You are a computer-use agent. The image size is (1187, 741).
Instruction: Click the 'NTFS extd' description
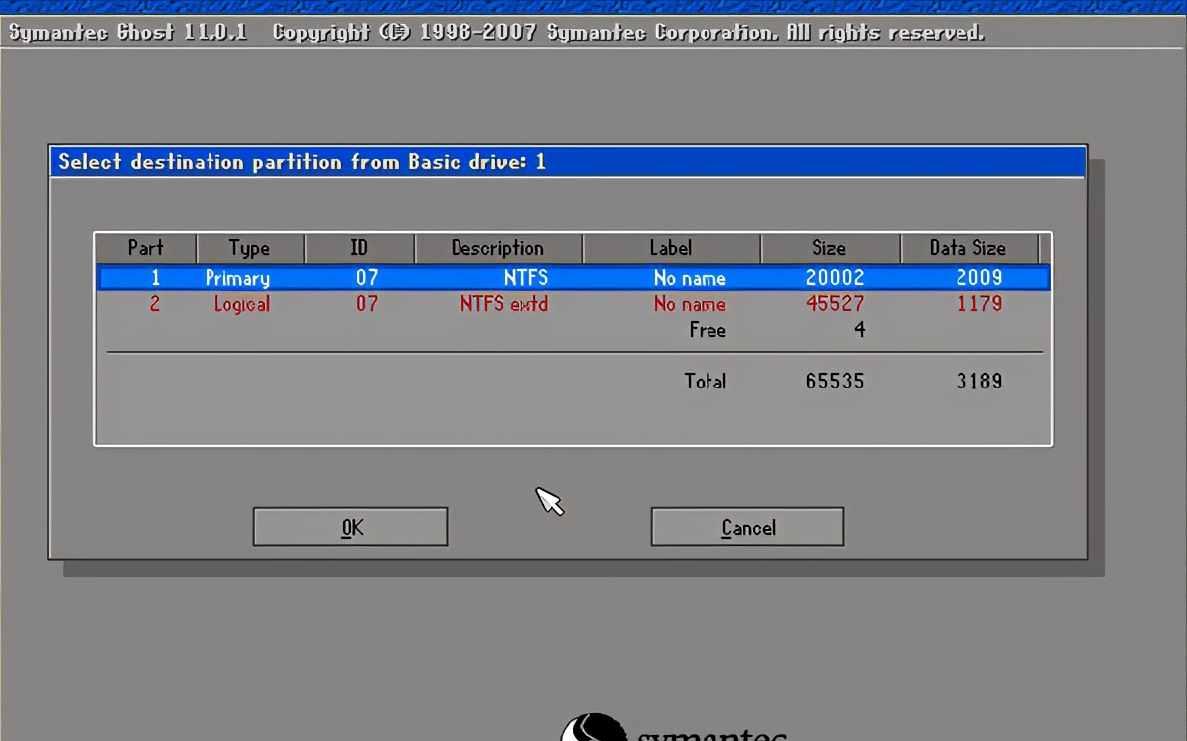coord(504,304)
